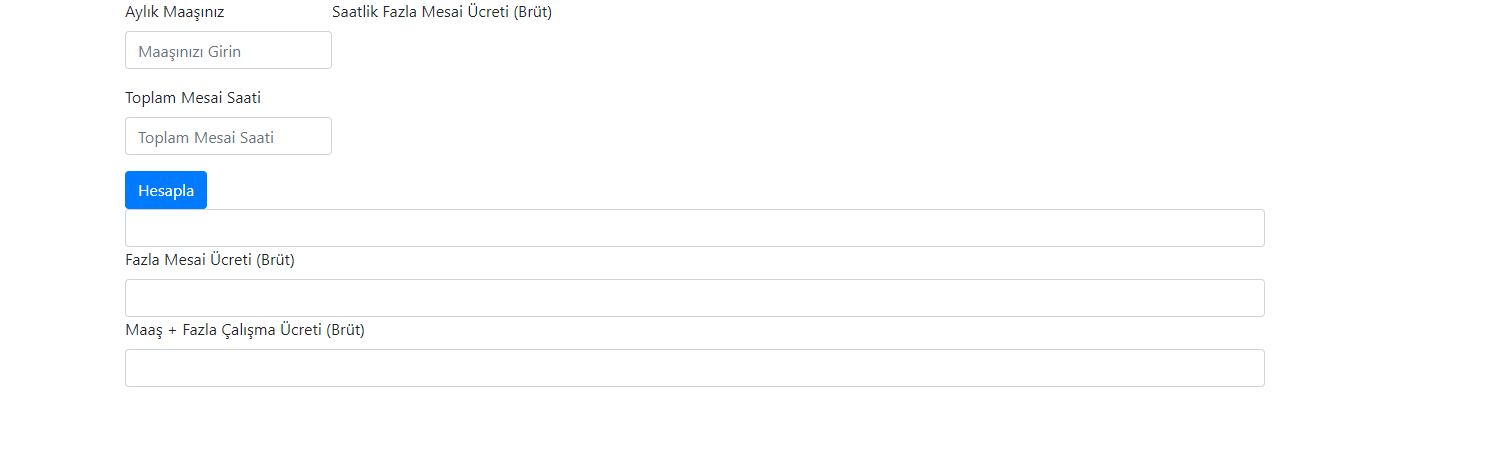The width and height of the screenshot is (1490, 473).
Task: Click the field under Fazla Mesai Ücreti (Brüt)
Action: point(694,298)
